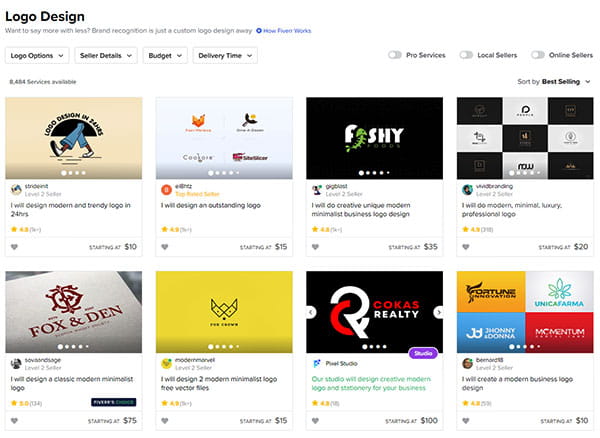
Task: Open 'design 2 modern minimalist logo' gig title
Action: [219, 383]
